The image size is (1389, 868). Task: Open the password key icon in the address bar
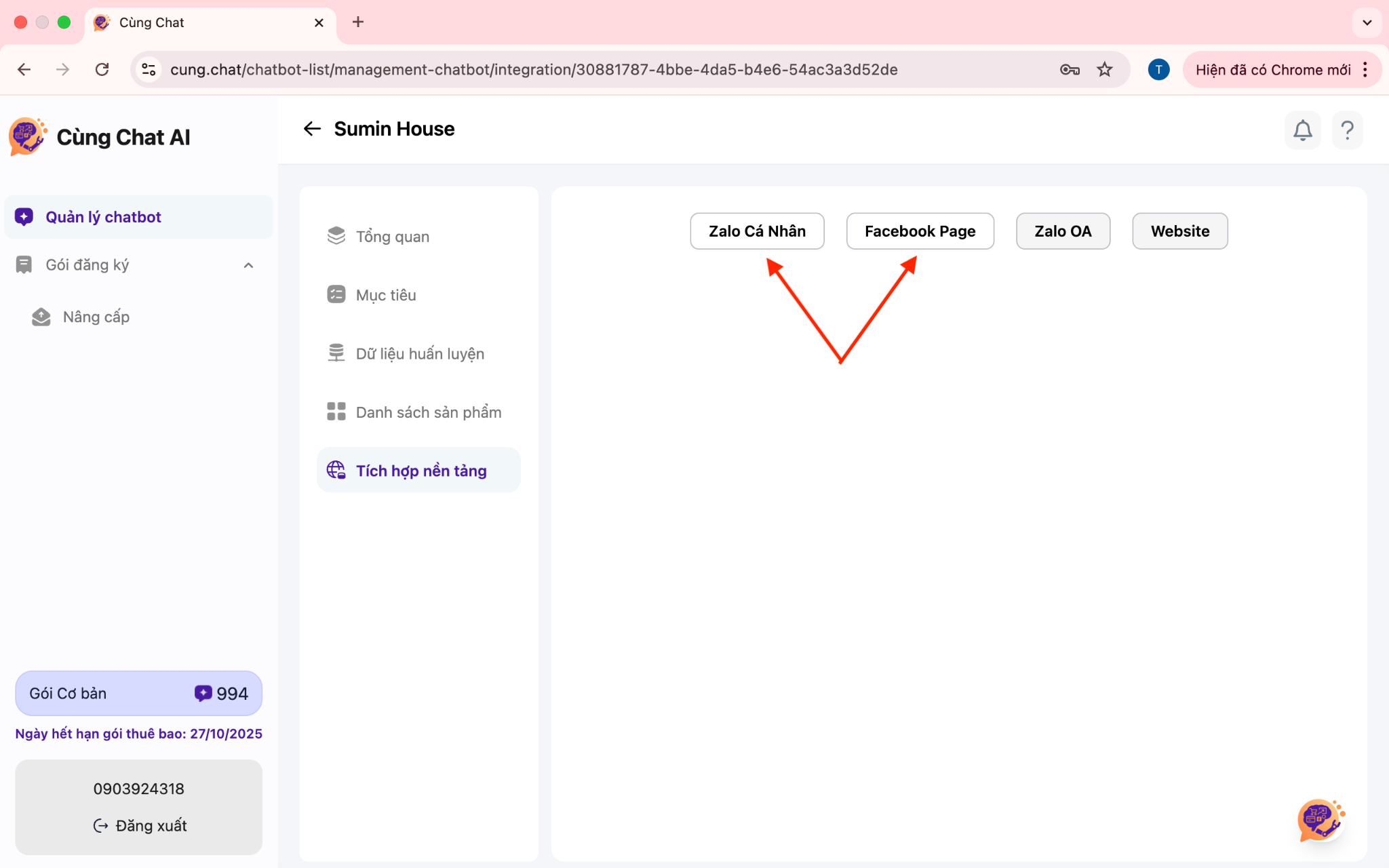click(1070, 70)
